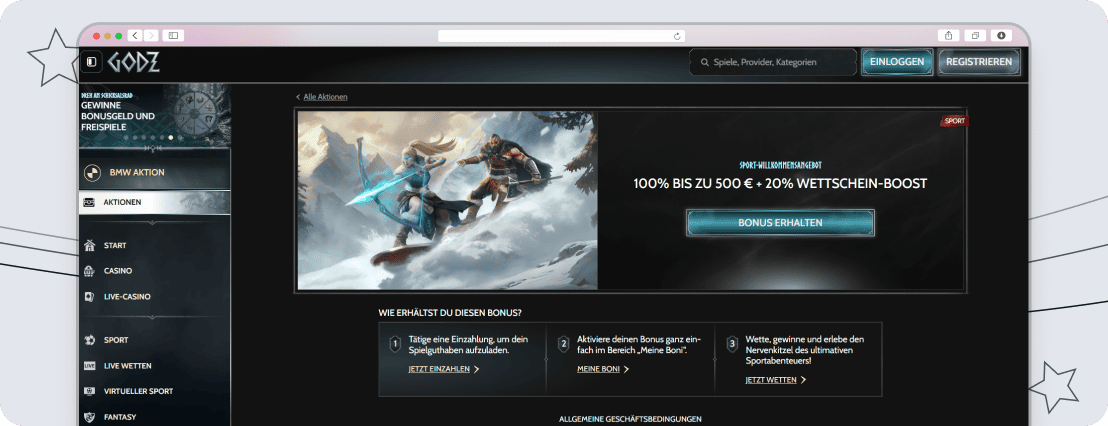This screenshot has height=426, width=1108.
Task: Click the arrow next to Jetzt Wetten
Action: click(x=803, y=380)
